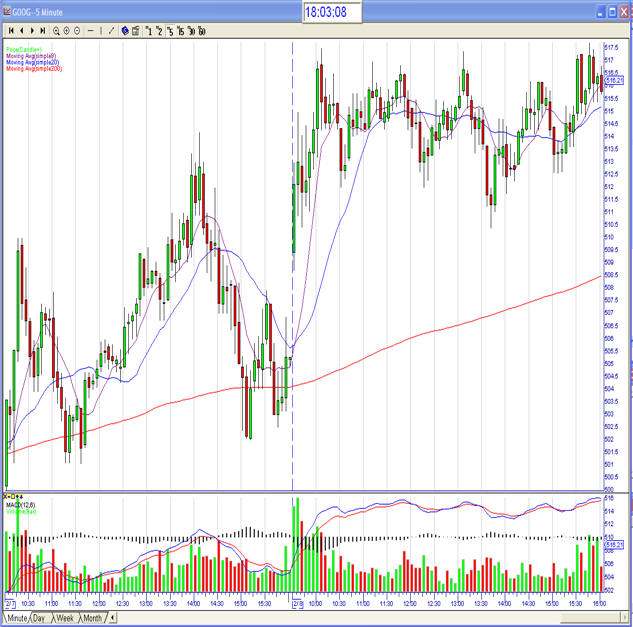Viewport: 633px width, 627px height.
Task: Click the scrollbar right arrow at bottom
Action: click(x=624, y=618)
